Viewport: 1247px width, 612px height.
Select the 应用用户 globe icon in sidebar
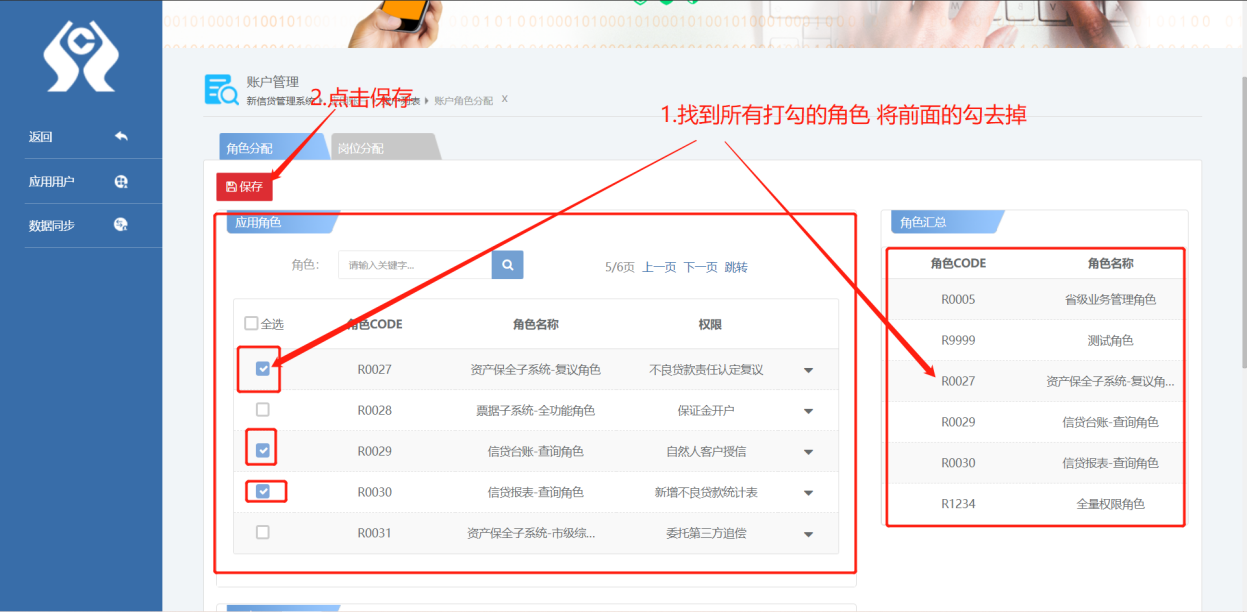click(x=120, y=181)
